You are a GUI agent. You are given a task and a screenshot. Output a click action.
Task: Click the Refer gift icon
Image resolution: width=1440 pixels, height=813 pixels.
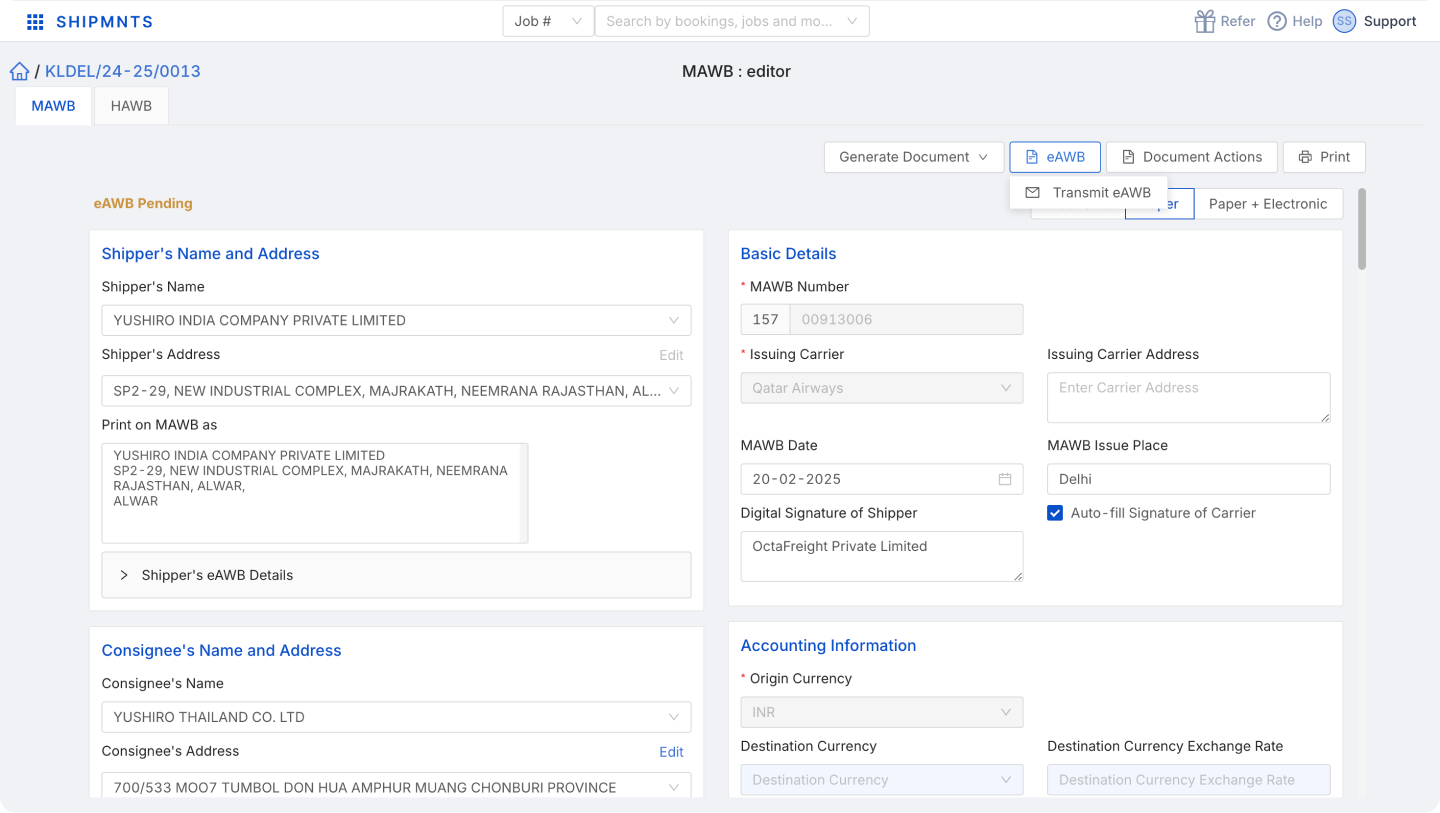tap(1205, 21)
